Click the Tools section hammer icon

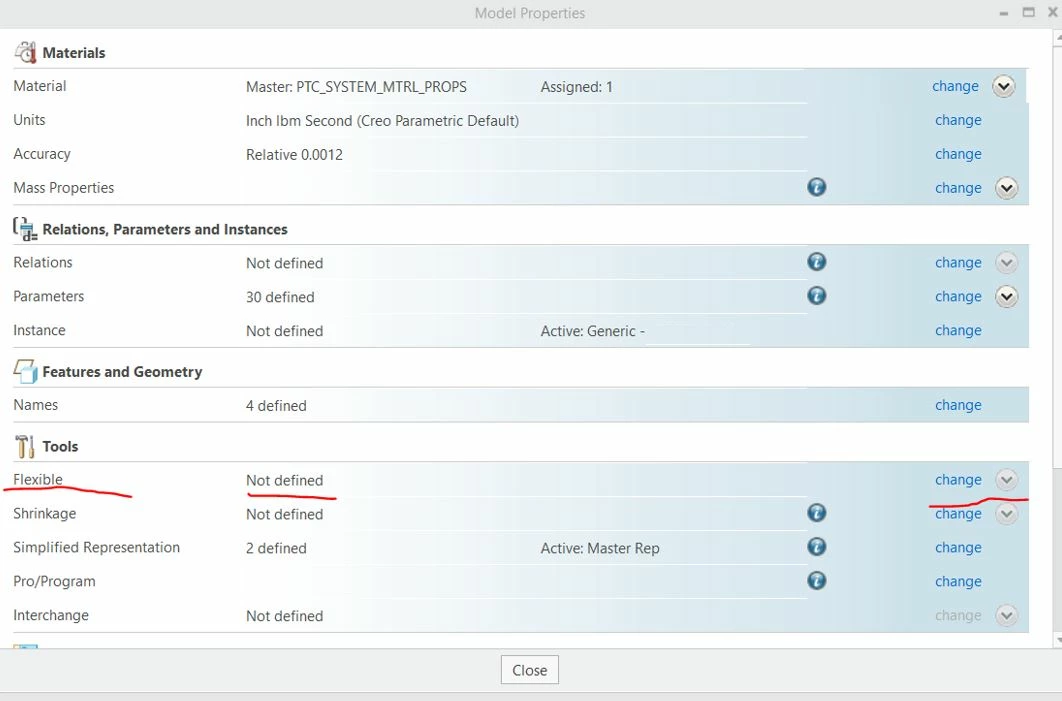(24, 446)
